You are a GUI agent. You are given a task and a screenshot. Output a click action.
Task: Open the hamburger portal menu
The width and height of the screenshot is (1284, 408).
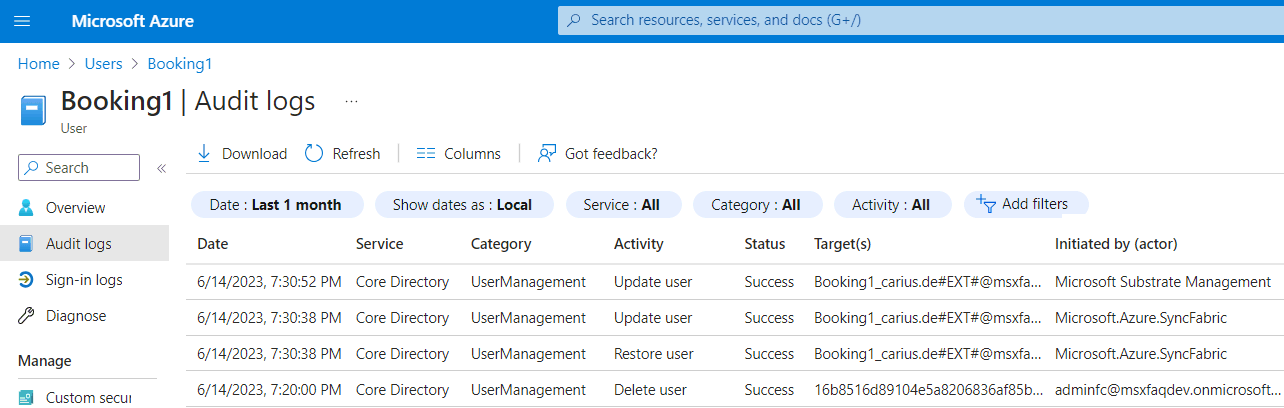[x=22, y=21]
